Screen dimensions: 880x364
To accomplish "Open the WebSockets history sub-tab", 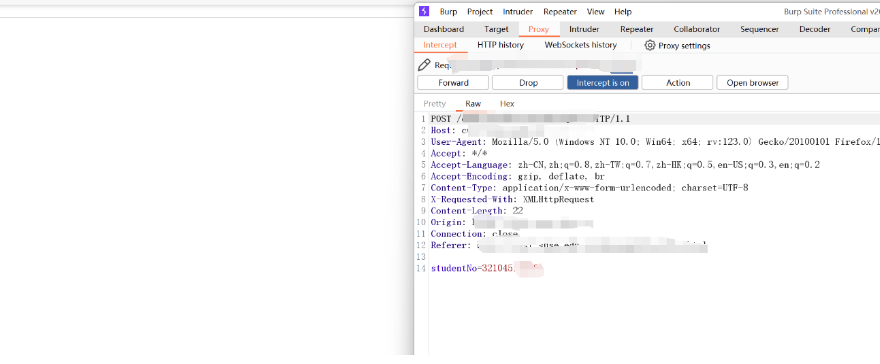I will pyautogui.click(x=580, y=45).
